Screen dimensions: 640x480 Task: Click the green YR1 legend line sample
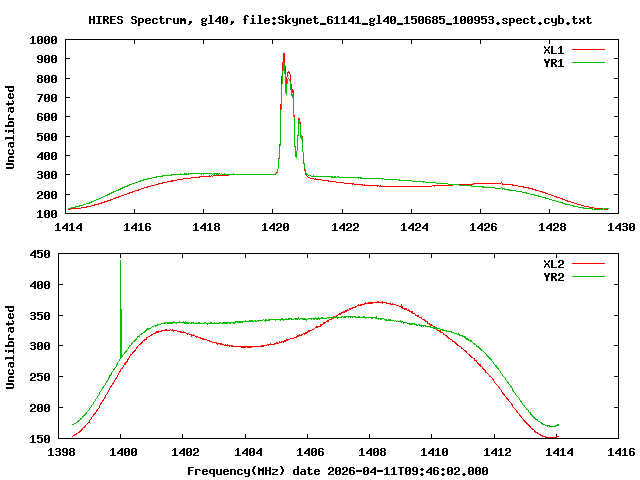588,63
